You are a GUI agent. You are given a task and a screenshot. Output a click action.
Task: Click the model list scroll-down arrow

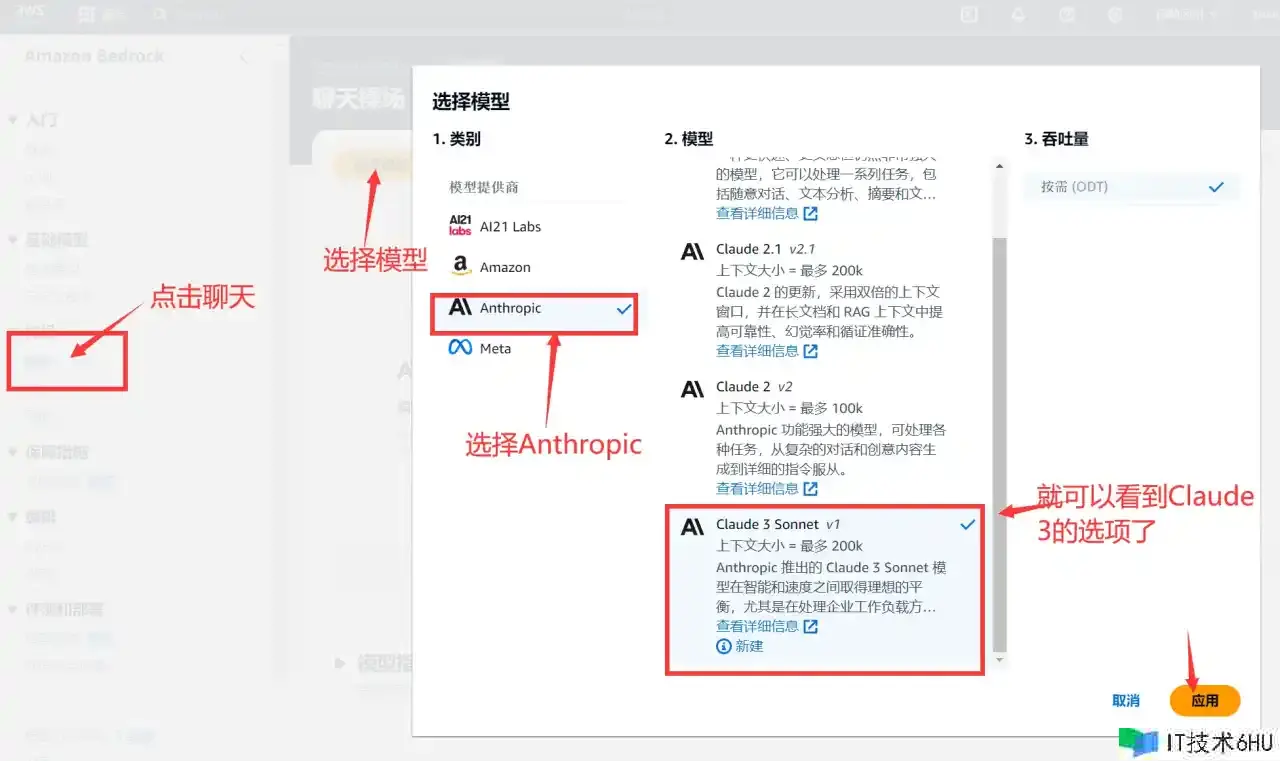[x=999, y=660]
